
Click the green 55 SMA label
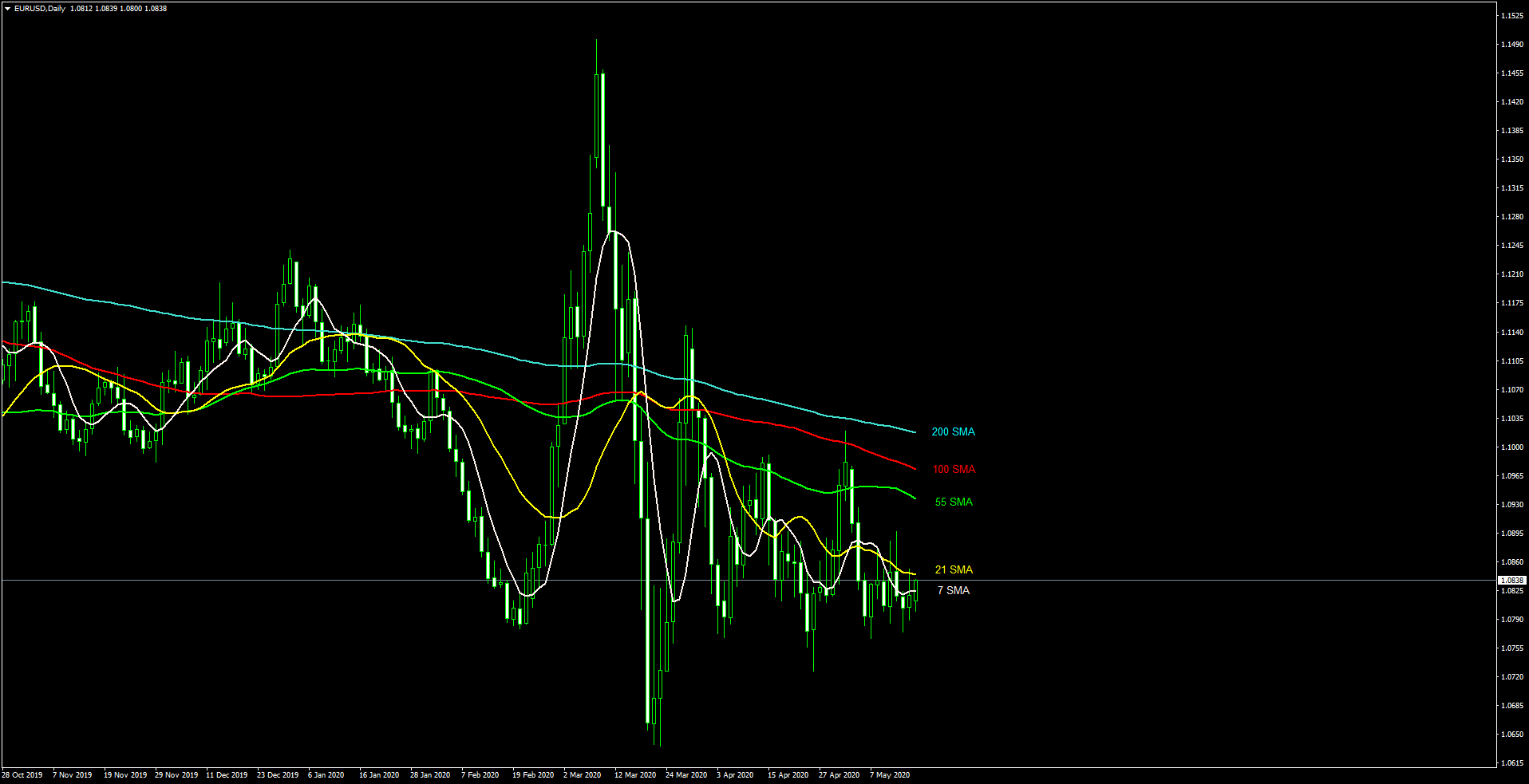(x=954, y=502)
